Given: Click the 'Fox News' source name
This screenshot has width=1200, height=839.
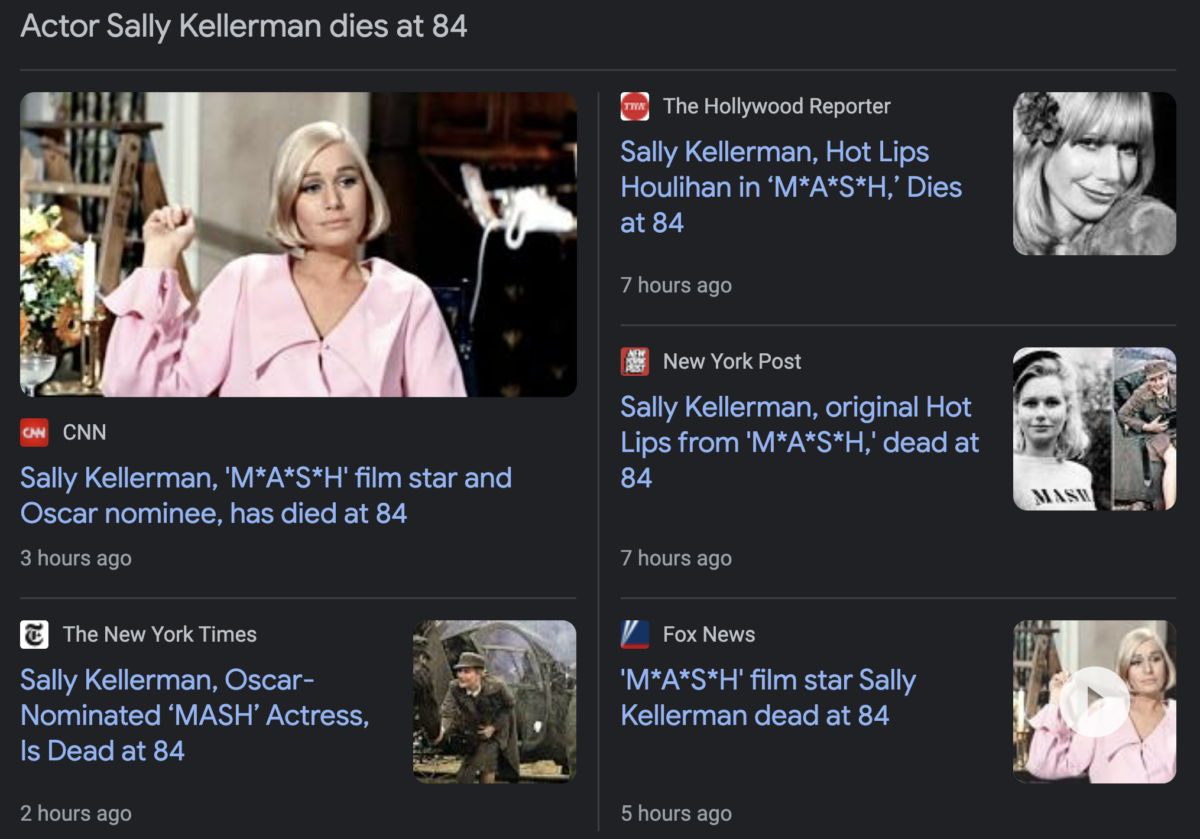Looking at the screenshot, I should tap(709, 634).
